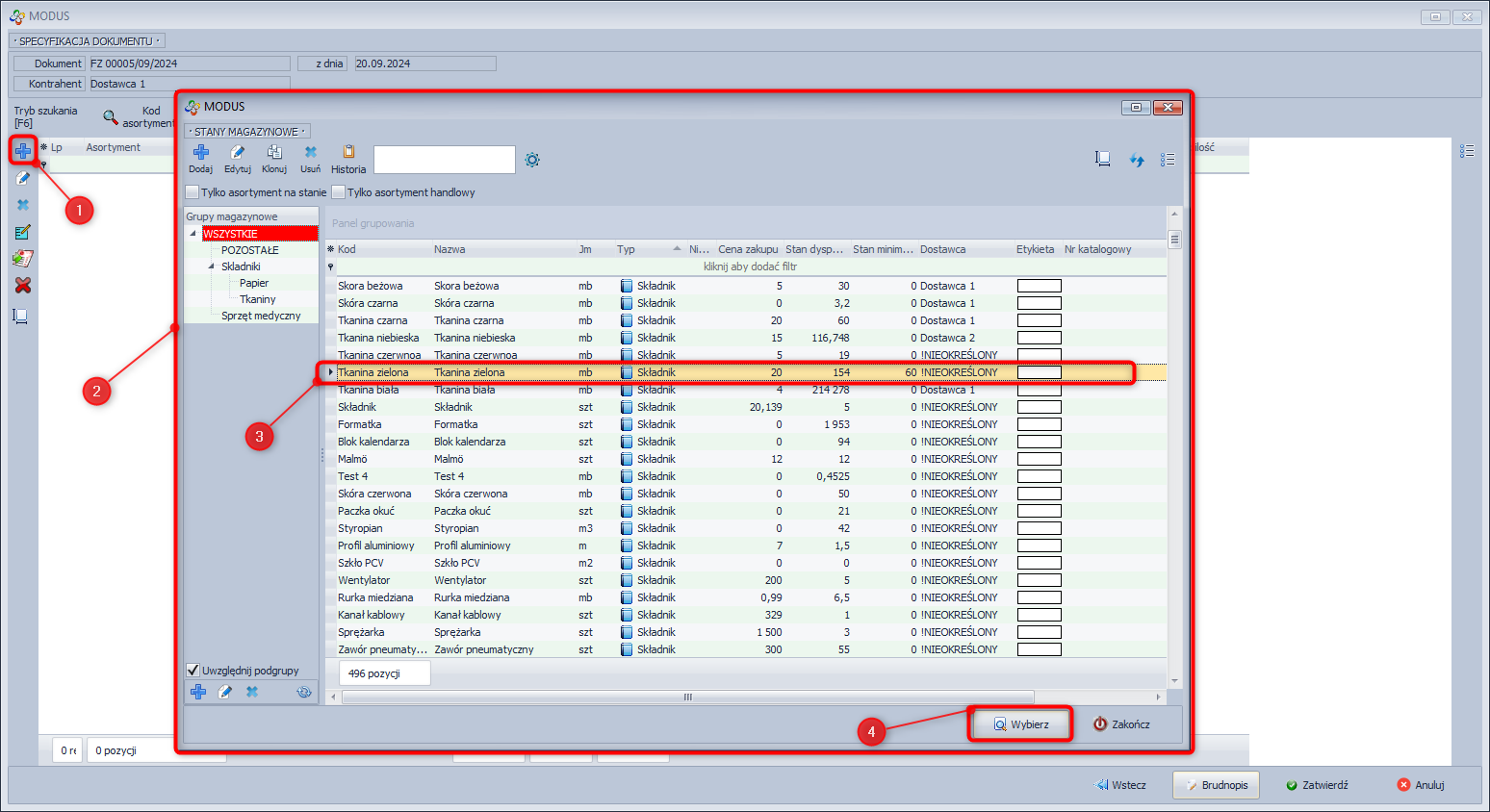The width and height of the screenshot is (1490, 812).
Task: Uncheck Uwzględnij podgrupy checkbox
Action: click(193, 671)
